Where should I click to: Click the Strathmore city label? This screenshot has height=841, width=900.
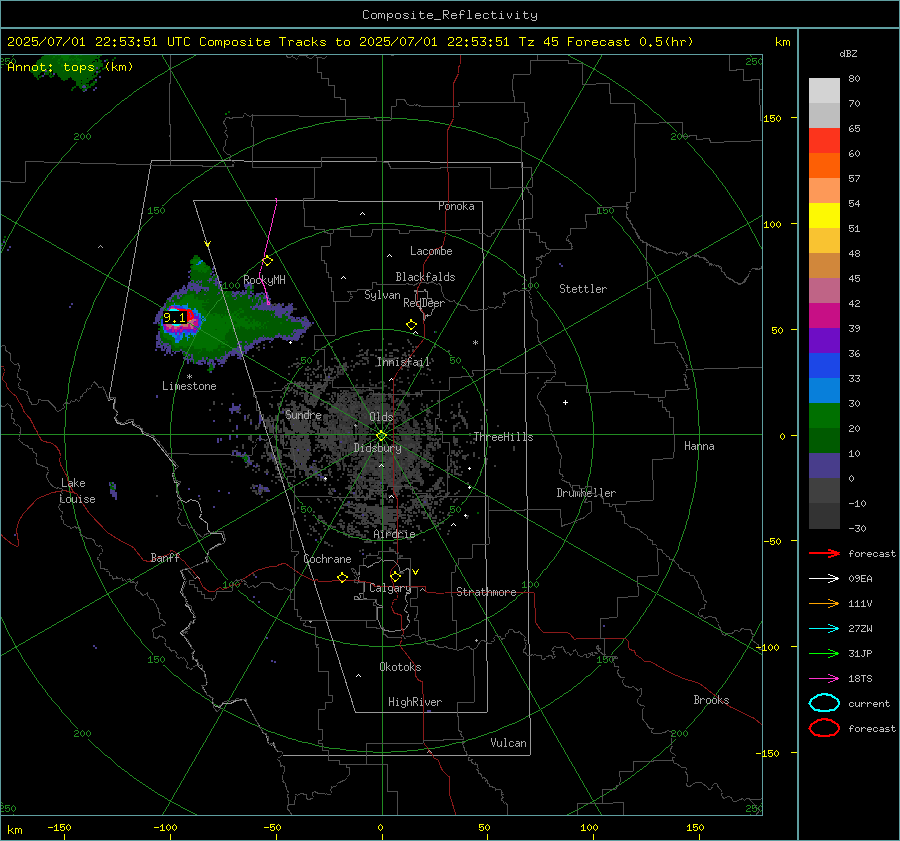[x=486, y=592]
